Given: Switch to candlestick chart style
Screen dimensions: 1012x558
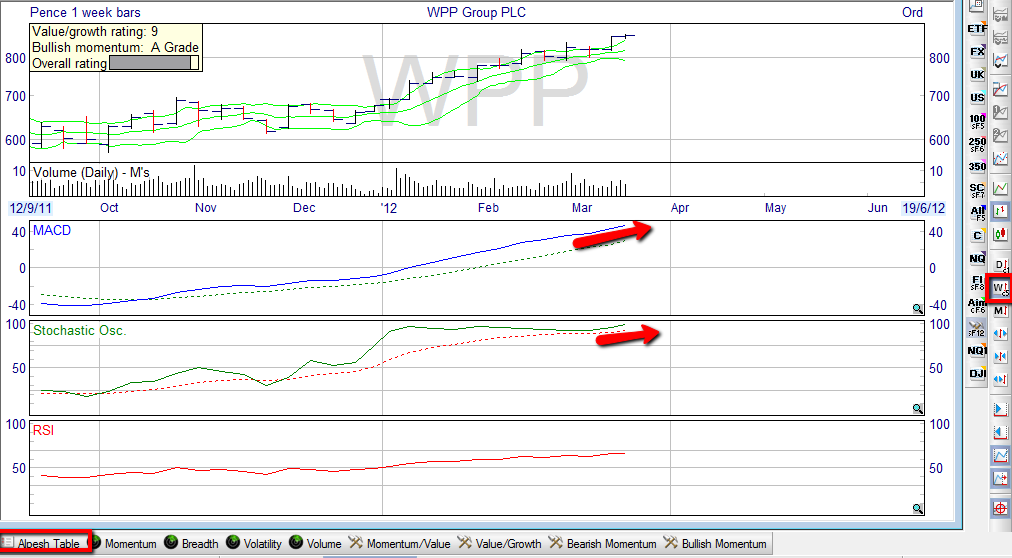Looking at the screenshot, I should (x=1000, y=234).
